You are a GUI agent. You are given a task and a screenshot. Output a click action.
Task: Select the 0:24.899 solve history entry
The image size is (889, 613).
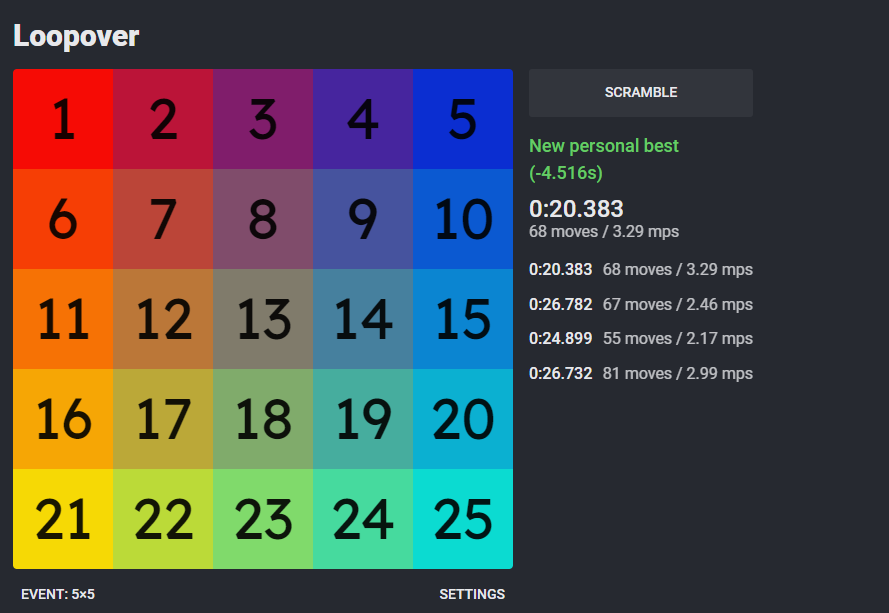point(641,339)
